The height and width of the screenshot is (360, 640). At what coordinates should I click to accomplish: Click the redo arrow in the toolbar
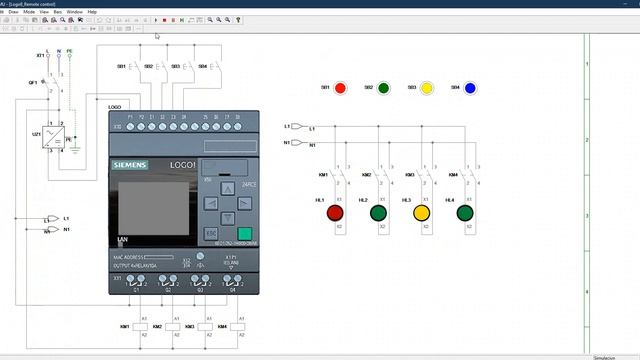point(109,20)
